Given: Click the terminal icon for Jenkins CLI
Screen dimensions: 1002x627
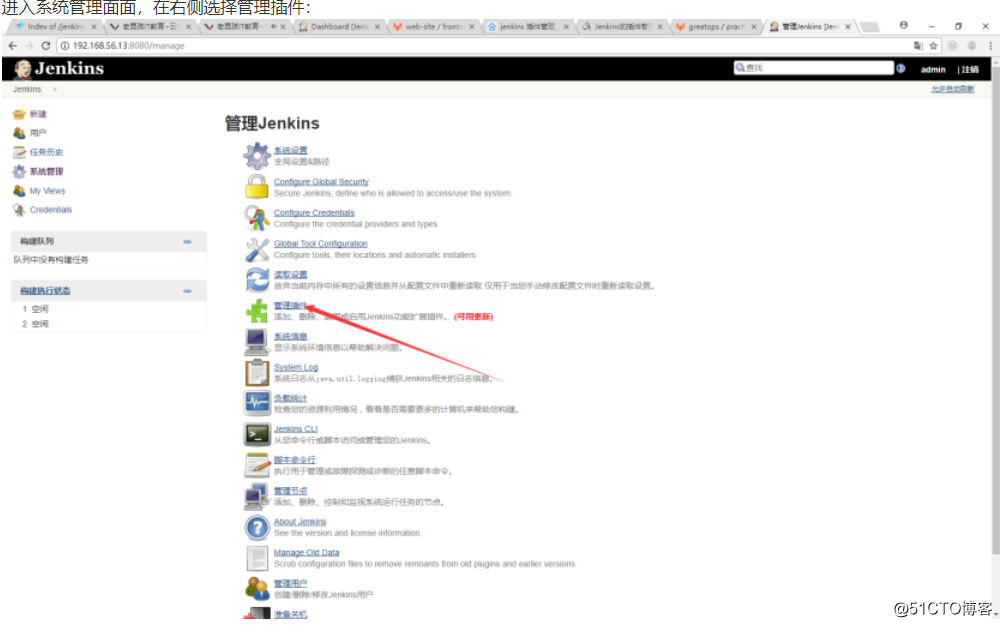Looking at the screenshot, I should 257,435.
